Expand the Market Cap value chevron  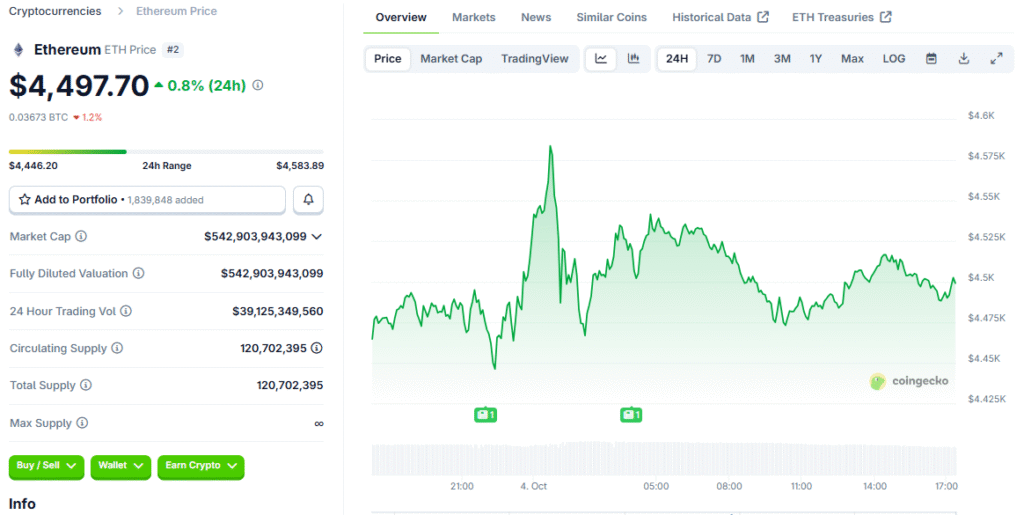click(317, 237)
